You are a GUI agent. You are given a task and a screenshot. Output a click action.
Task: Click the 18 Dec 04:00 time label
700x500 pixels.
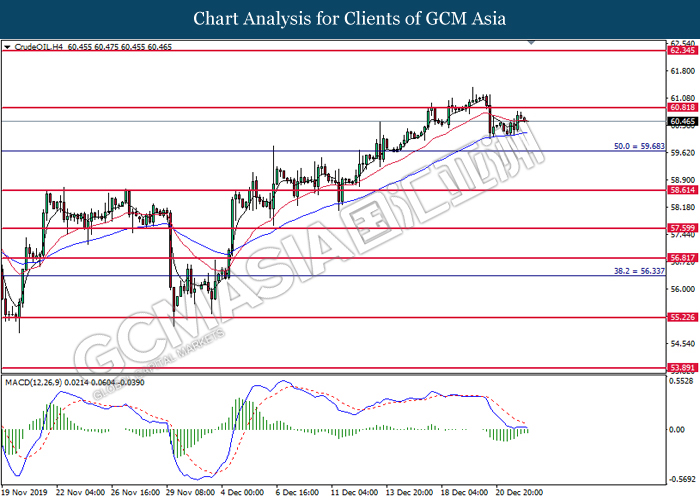click(465, 492)
